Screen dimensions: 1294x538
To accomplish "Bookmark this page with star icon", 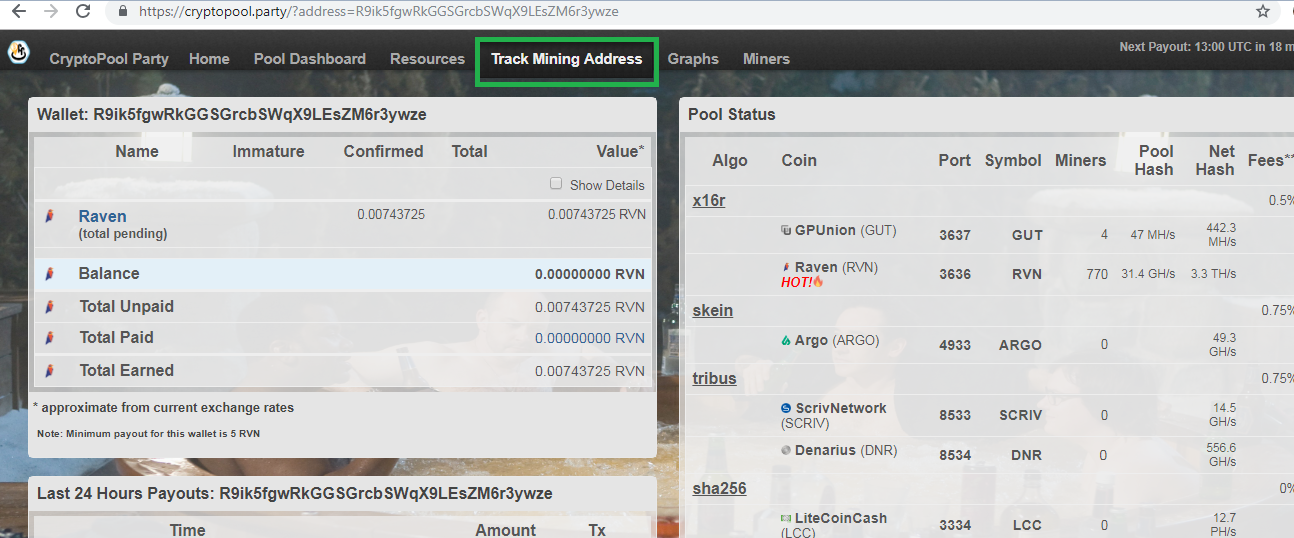I will click(x=1263, y=12).
